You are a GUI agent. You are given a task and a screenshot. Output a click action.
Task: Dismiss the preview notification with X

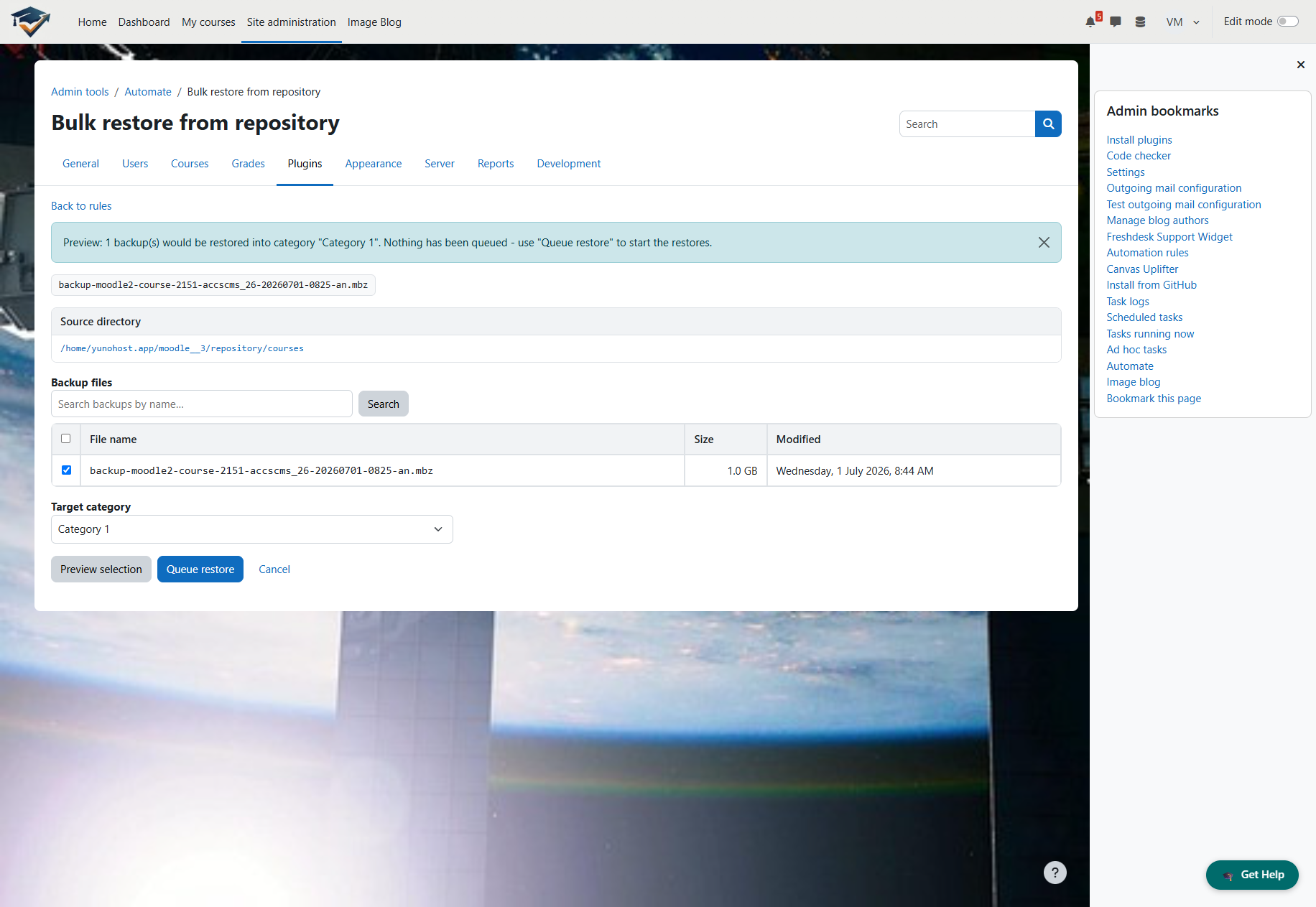point(1044,243)
